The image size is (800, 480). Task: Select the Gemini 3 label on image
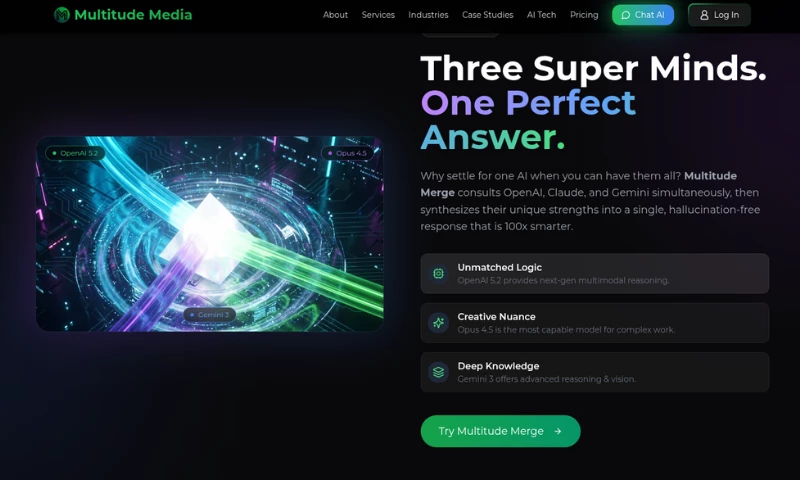tap(210, 315)
